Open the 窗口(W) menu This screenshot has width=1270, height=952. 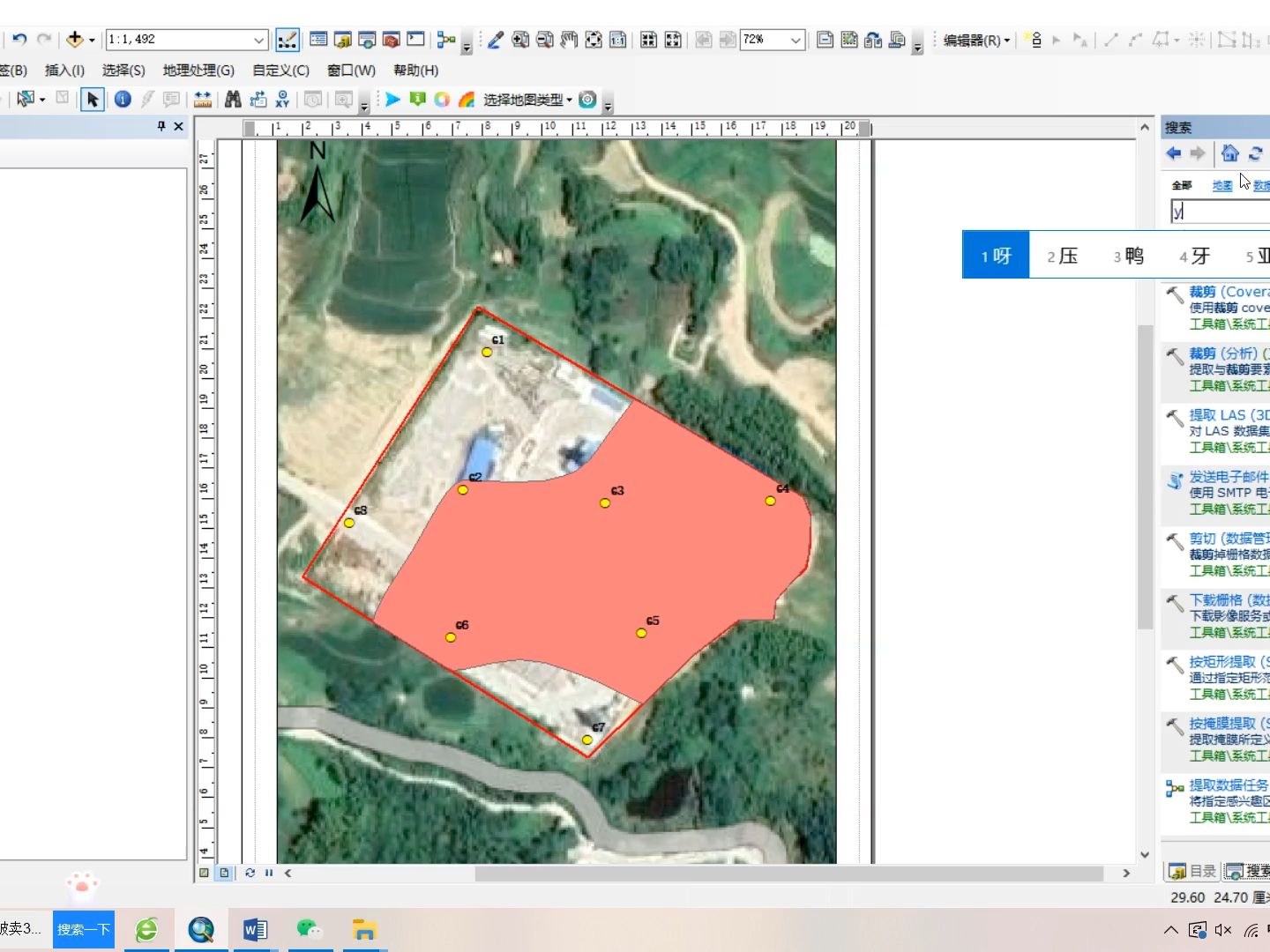[350, 71]
